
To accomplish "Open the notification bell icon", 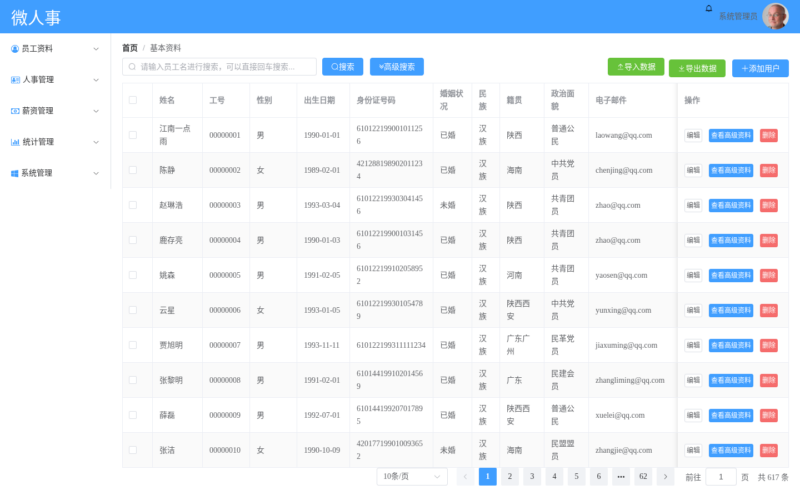I will (x=709, y=8).
